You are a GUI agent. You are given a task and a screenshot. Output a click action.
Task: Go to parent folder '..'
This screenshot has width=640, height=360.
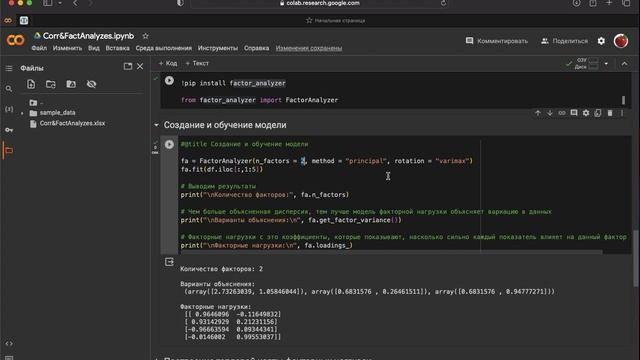pyautogui.click(x=37, y=102)
